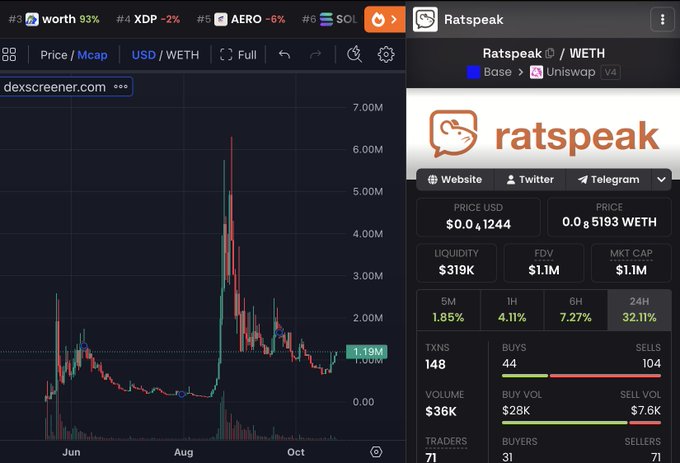Image resolution: width=680 pixels, height=463 pixels.
Task: Select the 24H timeframe tab
Action: [639, 310]
